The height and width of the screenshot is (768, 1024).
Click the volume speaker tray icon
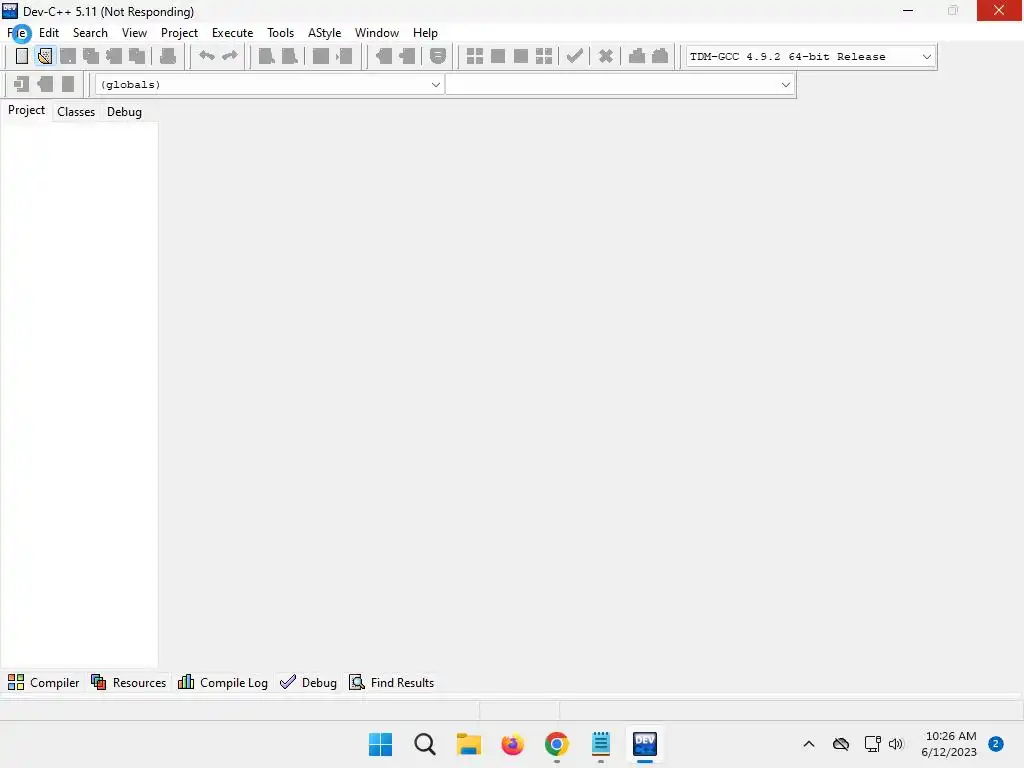895,744
